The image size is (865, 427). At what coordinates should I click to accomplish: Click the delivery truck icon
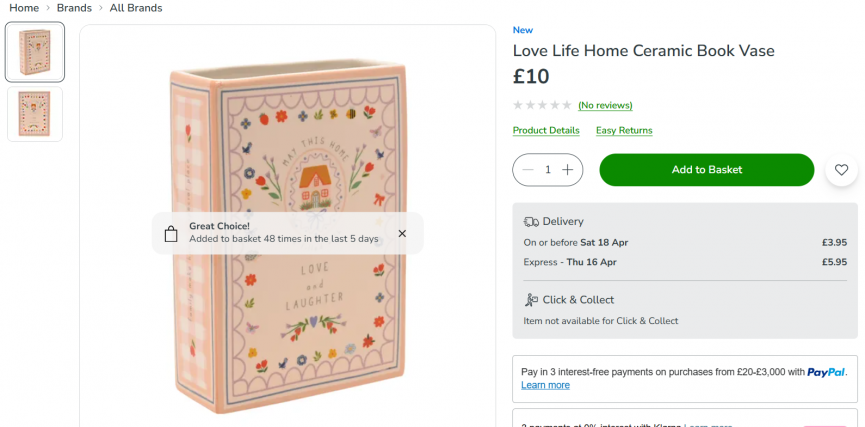point(531,221)
